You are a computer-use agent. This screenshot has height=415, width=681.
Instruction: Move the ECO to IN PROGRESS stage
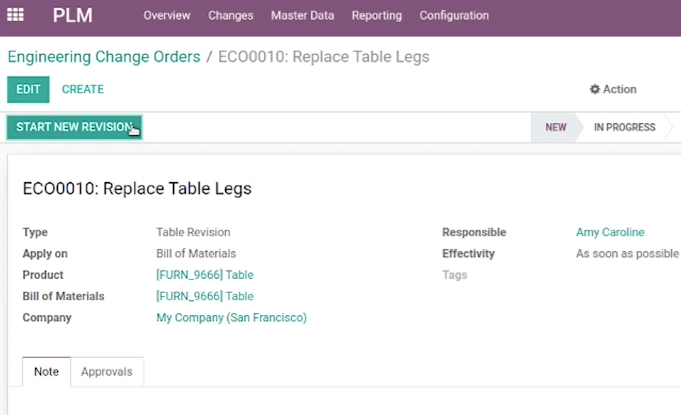click(x=625, y=127)
